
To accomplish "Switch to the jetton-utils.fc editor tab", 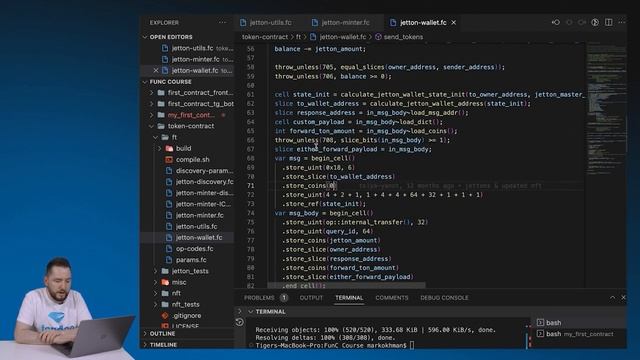I will point(270,22).
